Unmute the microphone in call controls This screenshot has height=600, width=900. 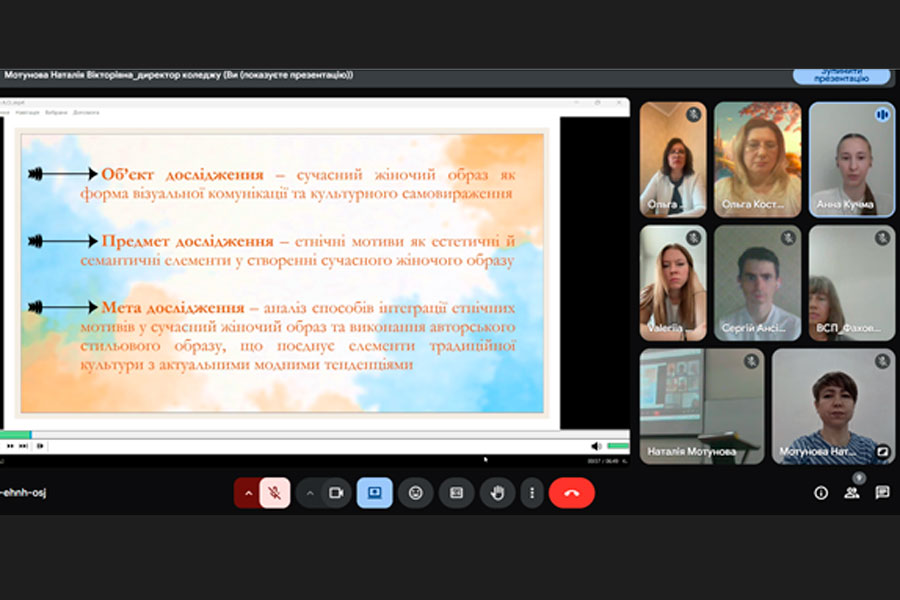pos(275,493)
